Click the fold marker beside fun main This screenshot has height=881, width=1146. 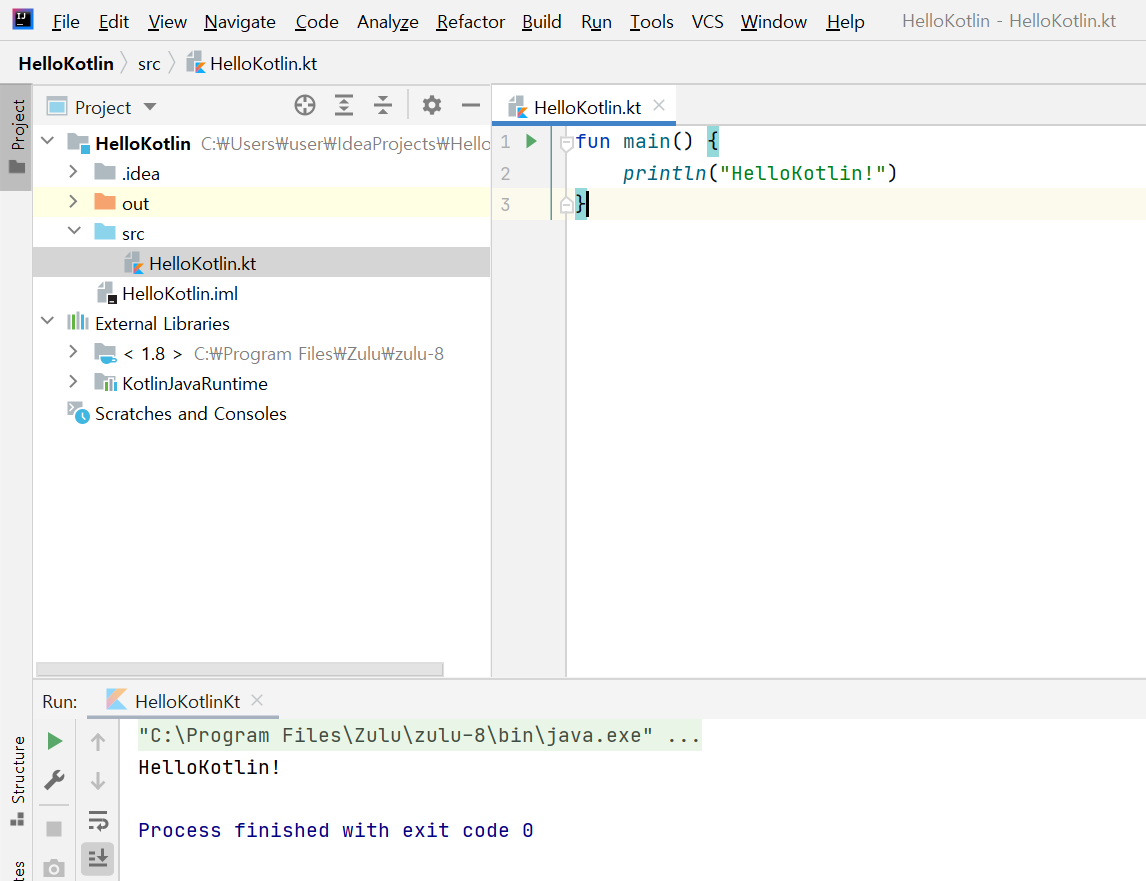pos(566,143)
